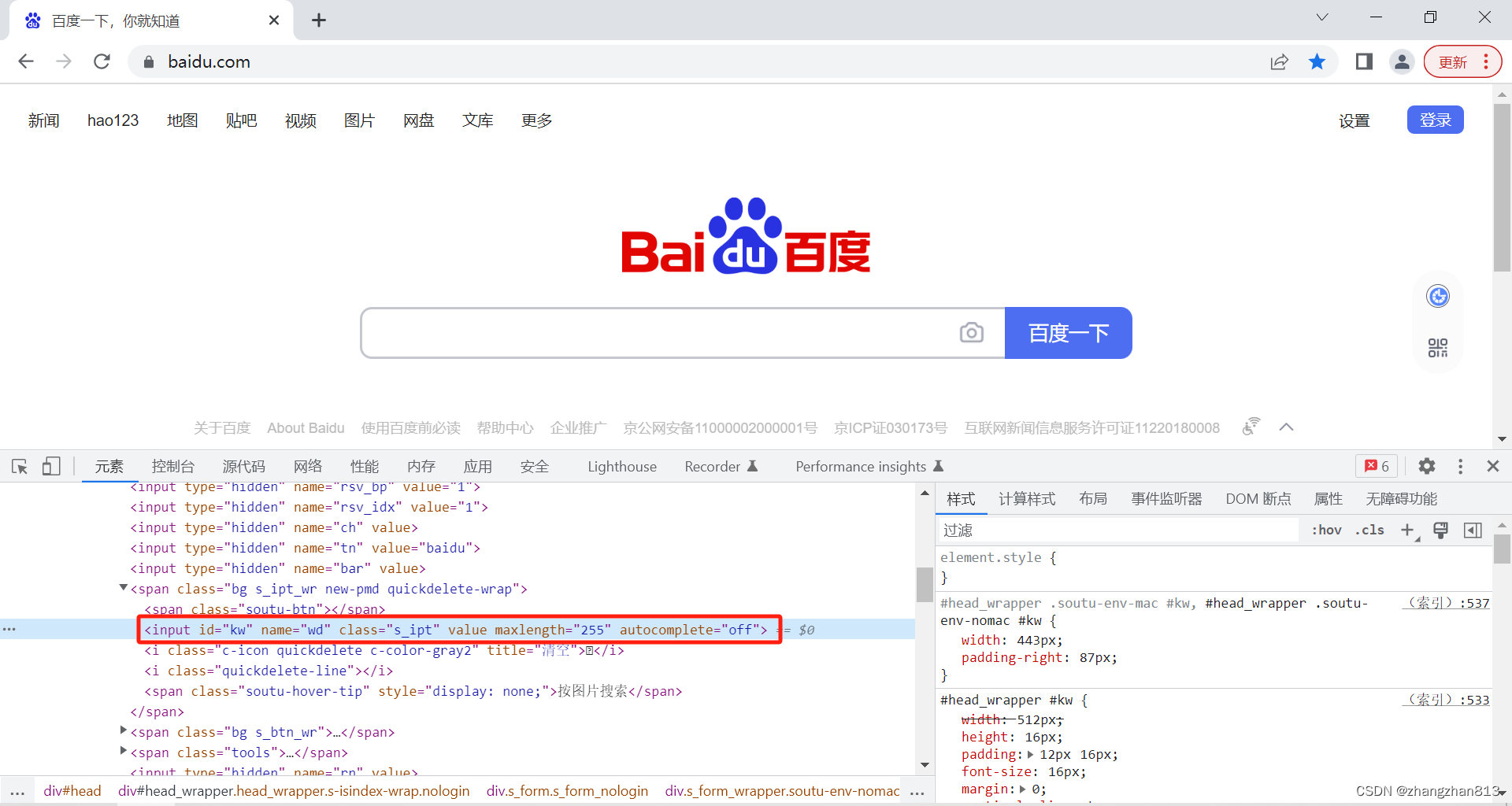The height and width of the screenshot is (806, 1512).
Task: Open the About Baidu footer link
Action: pyautogui.click(x=306, y=428)
